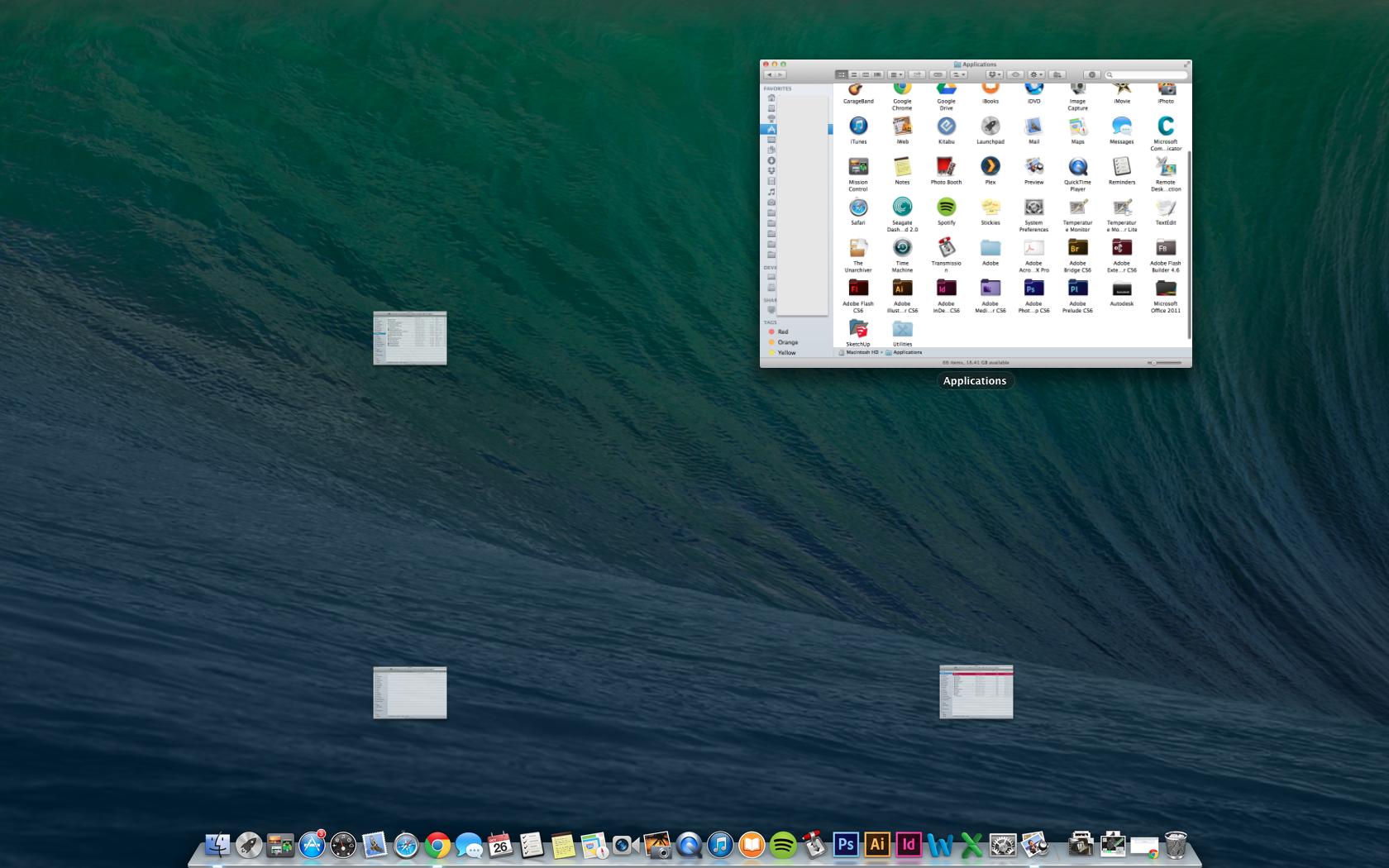This screenshot has height=868, width=1389.
Task: Select the Plex app icon
Action: (990, 167)
